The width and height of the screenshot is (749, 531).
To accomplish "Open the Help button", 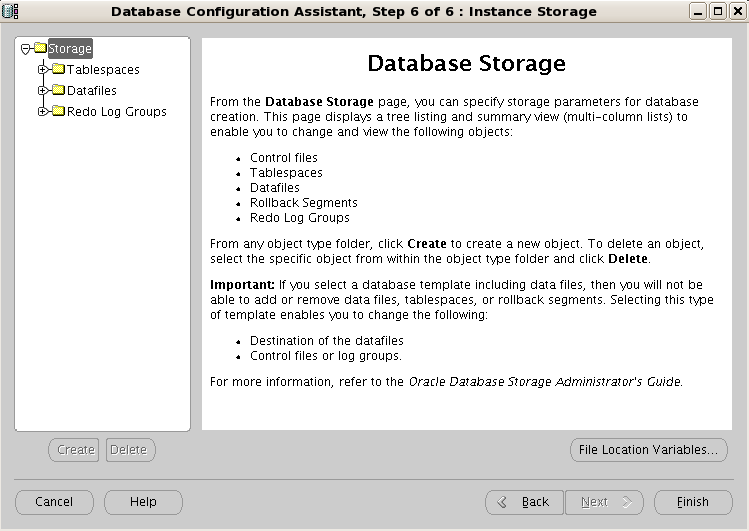I will 143,502.
